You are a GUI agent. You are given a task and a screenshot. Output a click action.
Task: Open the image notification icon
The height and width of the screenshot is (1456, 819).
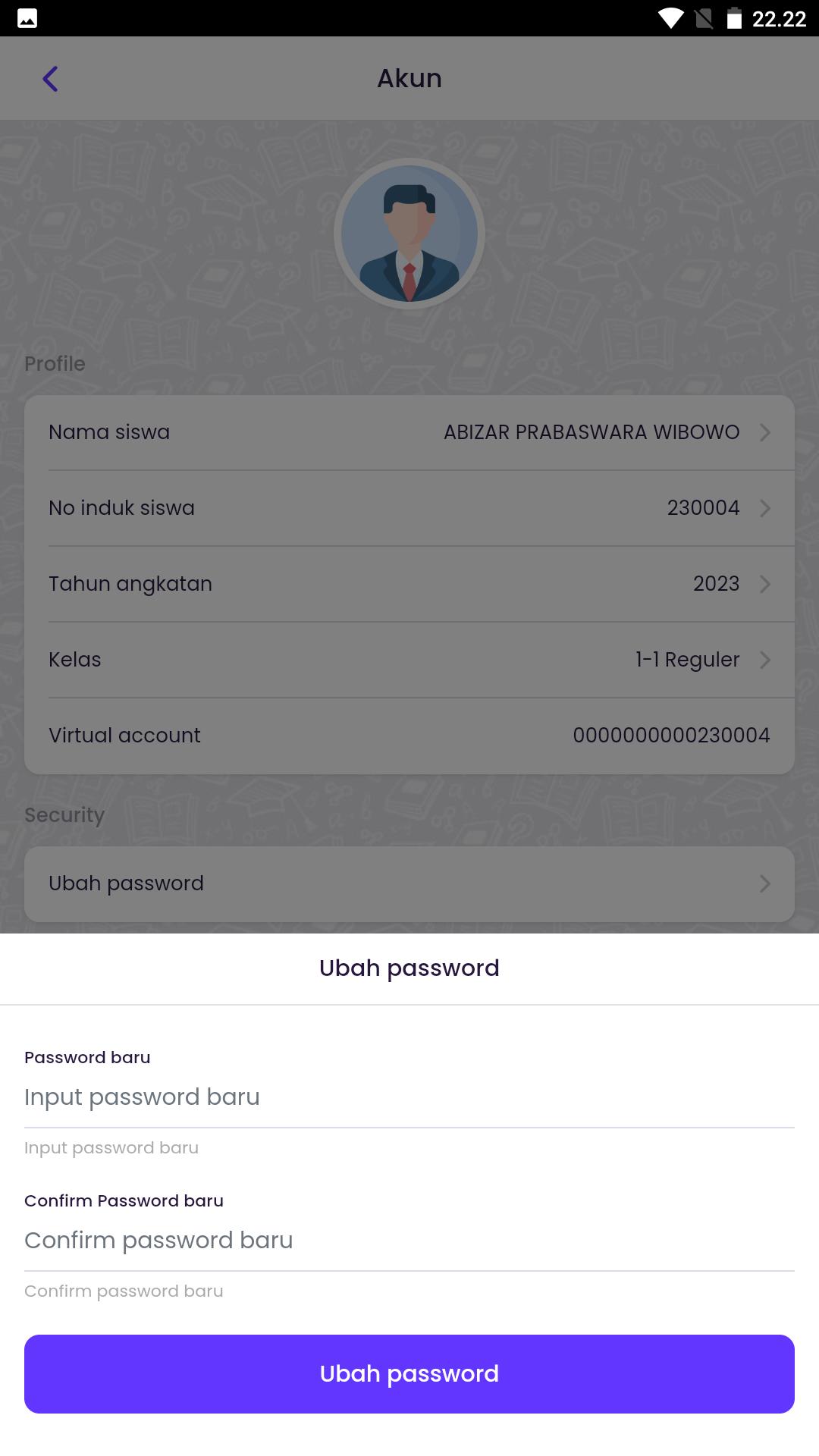click(x=27, y=18)
